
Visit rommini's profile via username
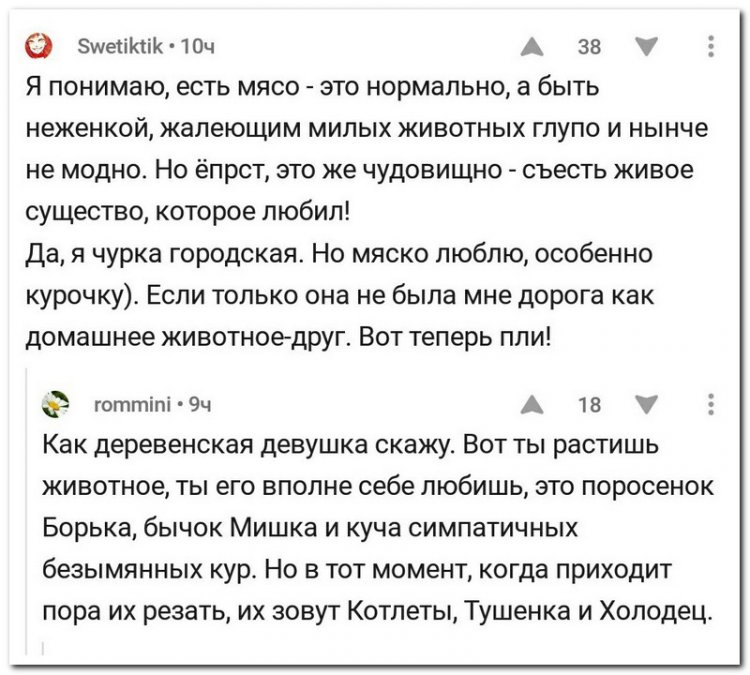133,405
